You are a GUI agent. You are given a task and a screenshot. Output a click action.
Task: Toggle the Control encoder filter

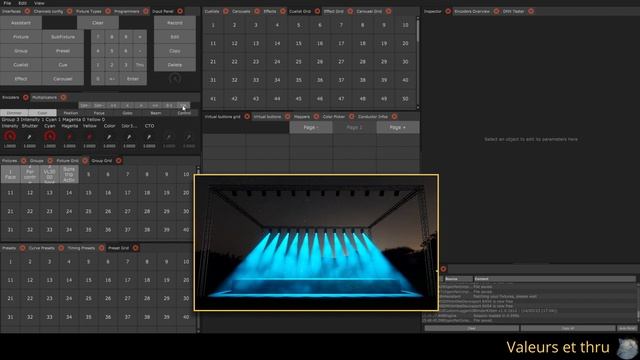pos(184,113)
